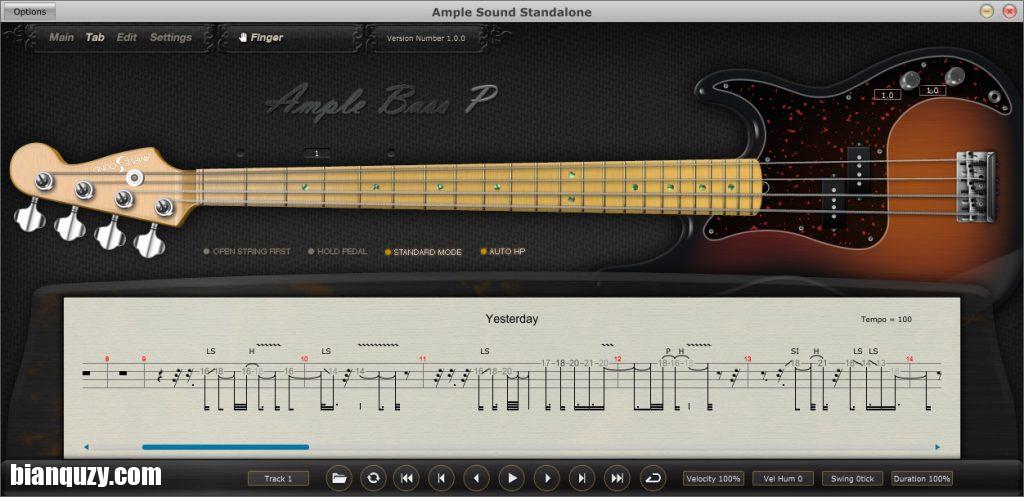Minimize the Ample Sound Standalone window
The height and width of the screenshot is (497, 1024).
(x=987, y=11)
